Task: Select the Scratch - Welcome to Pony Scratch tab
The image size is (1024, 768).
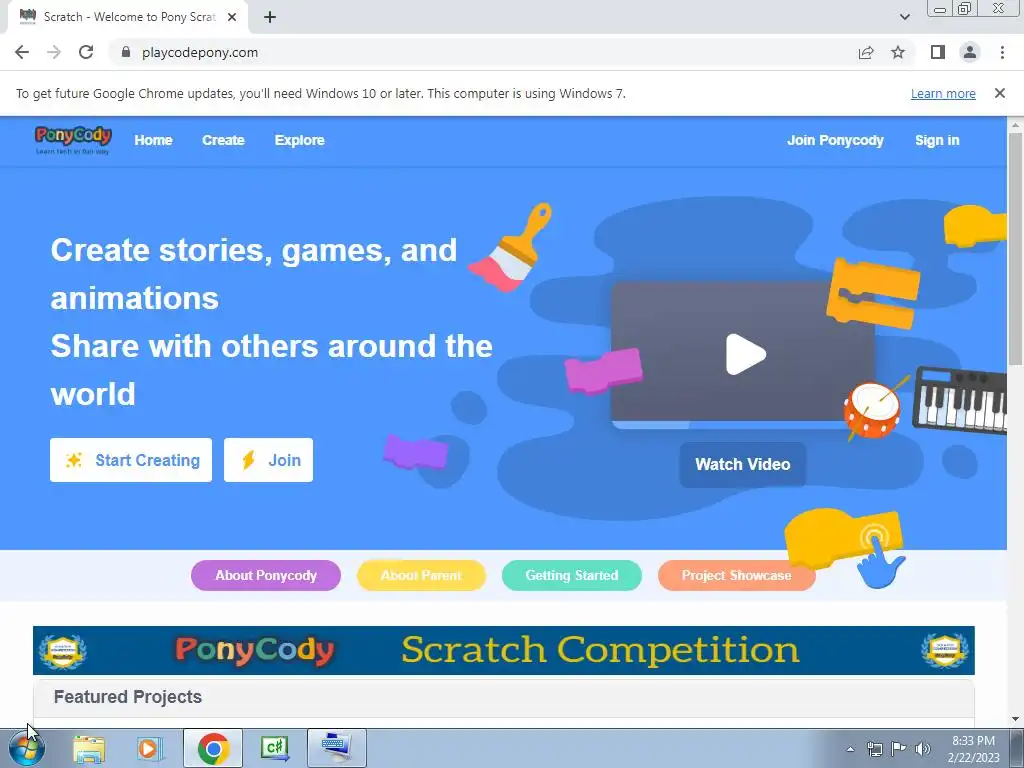Action: pos(128,17)
